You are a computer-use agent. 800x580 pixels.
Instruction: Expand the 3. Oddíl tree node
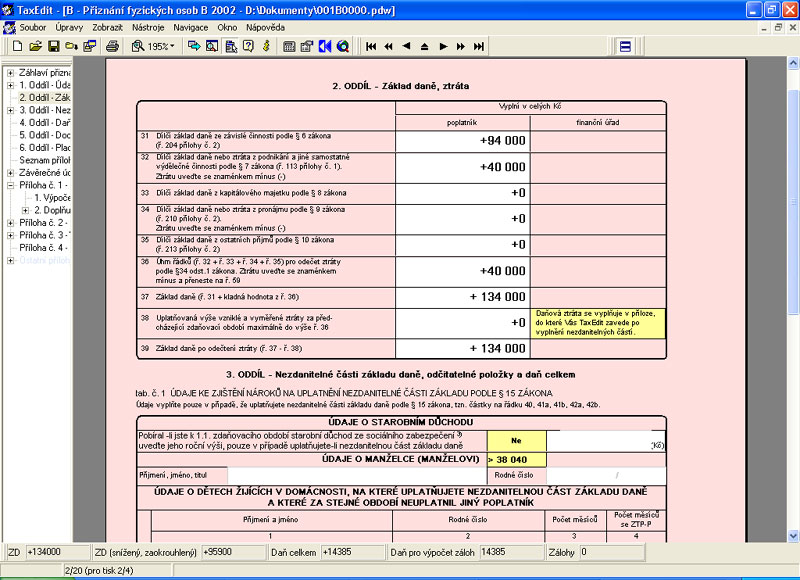10,110
